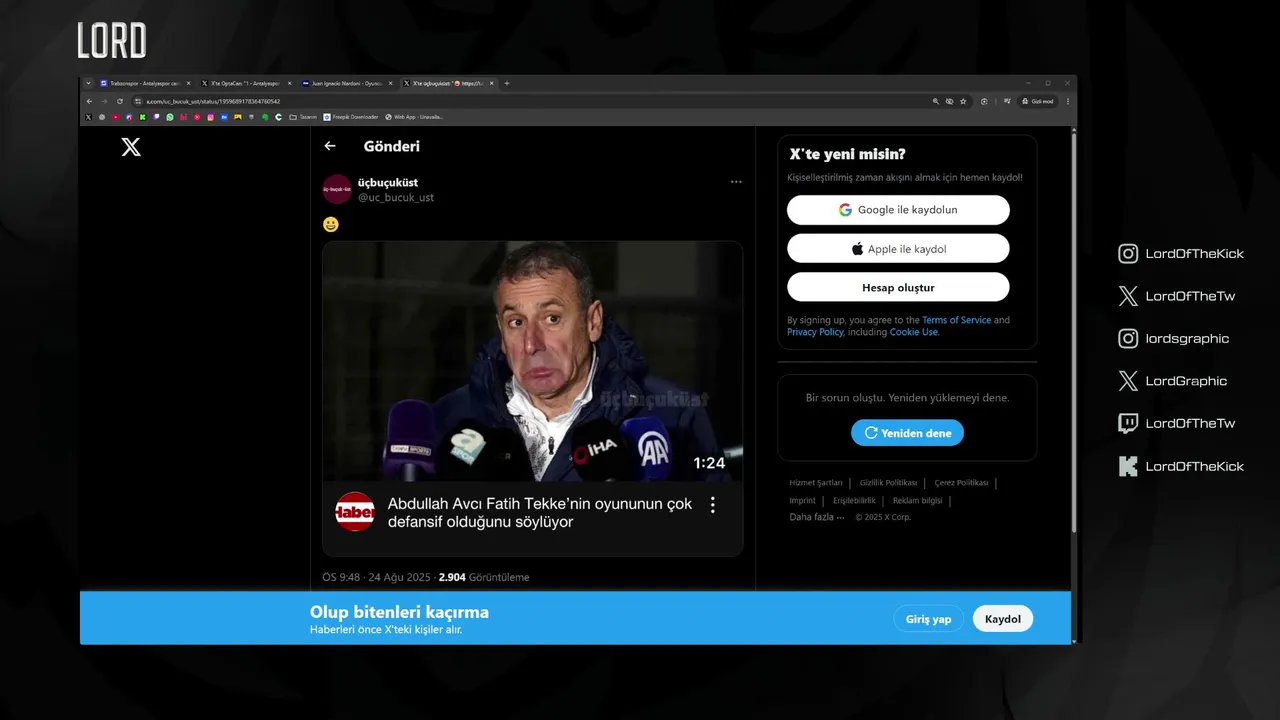Open the WhatsApp bookmark icon

[170, 117]
